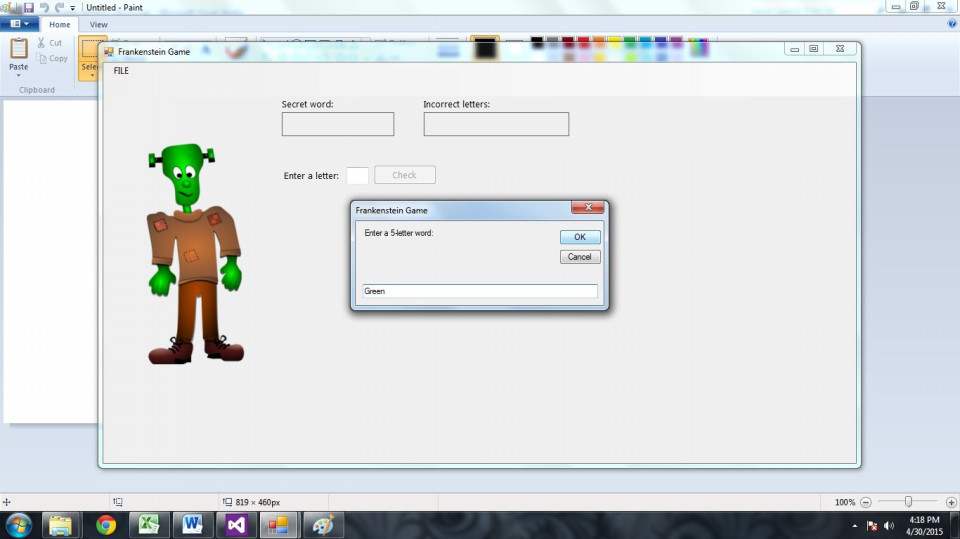
Task: Switch to the Frankenstein Game app on the taskbar
Action: point(279,526)
